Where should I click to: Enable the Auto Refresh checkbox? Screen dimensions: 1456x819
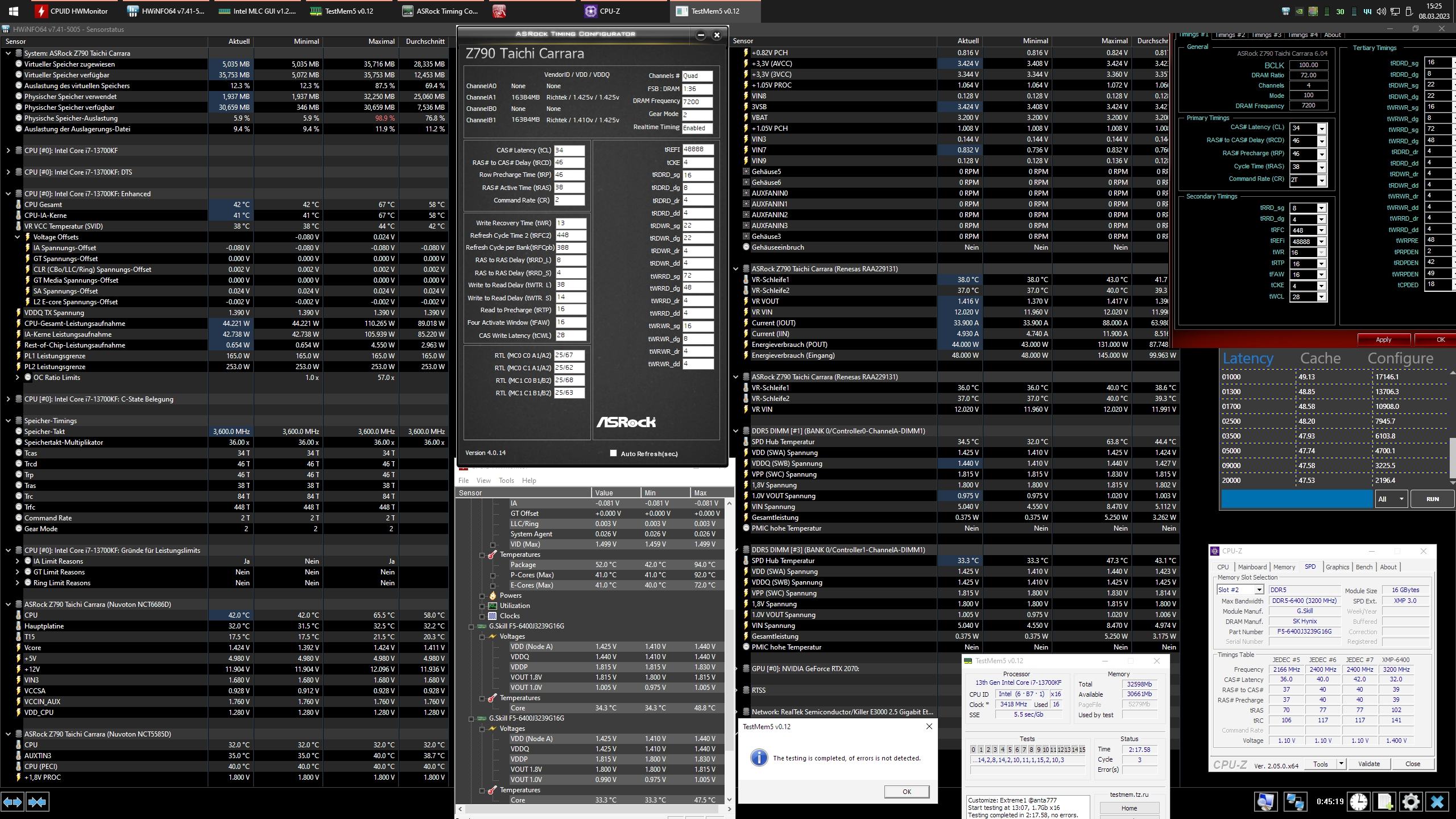tap(613, 453)
